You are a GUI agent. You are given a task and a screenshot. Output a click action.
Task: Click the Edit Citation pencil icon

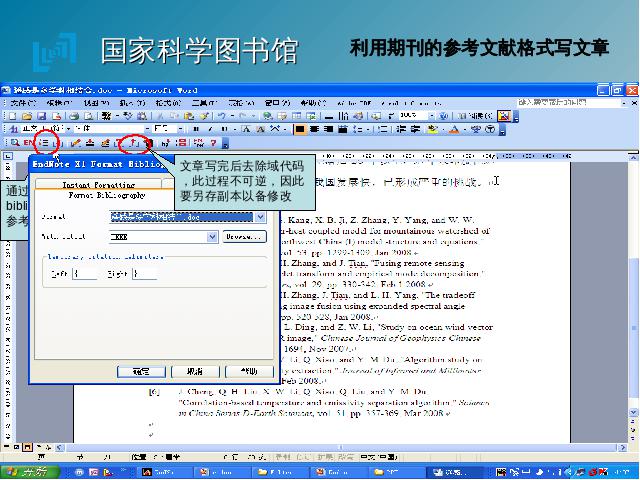(76, 143)
